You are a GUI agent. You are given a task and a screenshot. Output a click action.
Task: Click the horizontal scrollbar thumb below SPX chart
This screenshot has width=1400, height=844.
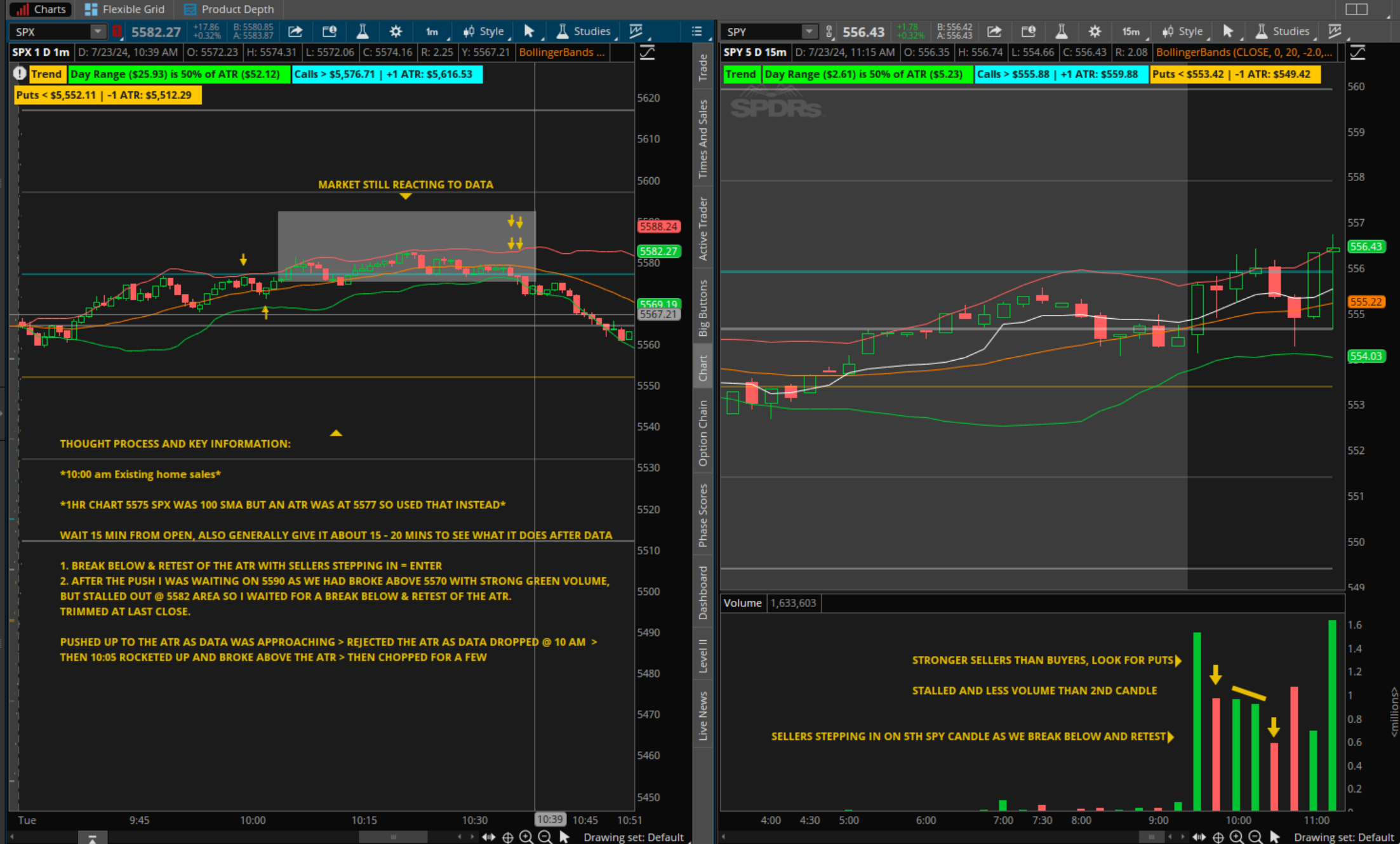point(393,837)
